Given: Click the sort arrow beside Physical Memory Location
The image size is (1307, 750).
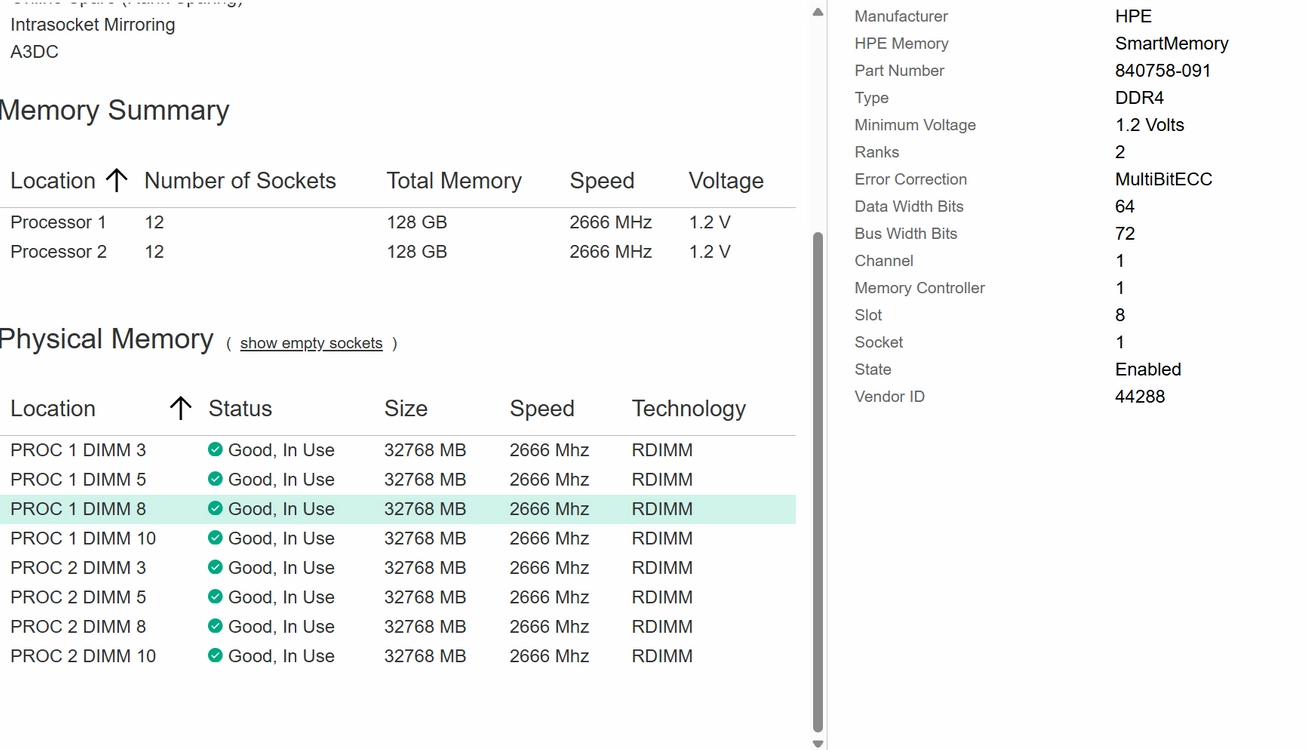Looking at the screenshot, I should click(180, 408).
